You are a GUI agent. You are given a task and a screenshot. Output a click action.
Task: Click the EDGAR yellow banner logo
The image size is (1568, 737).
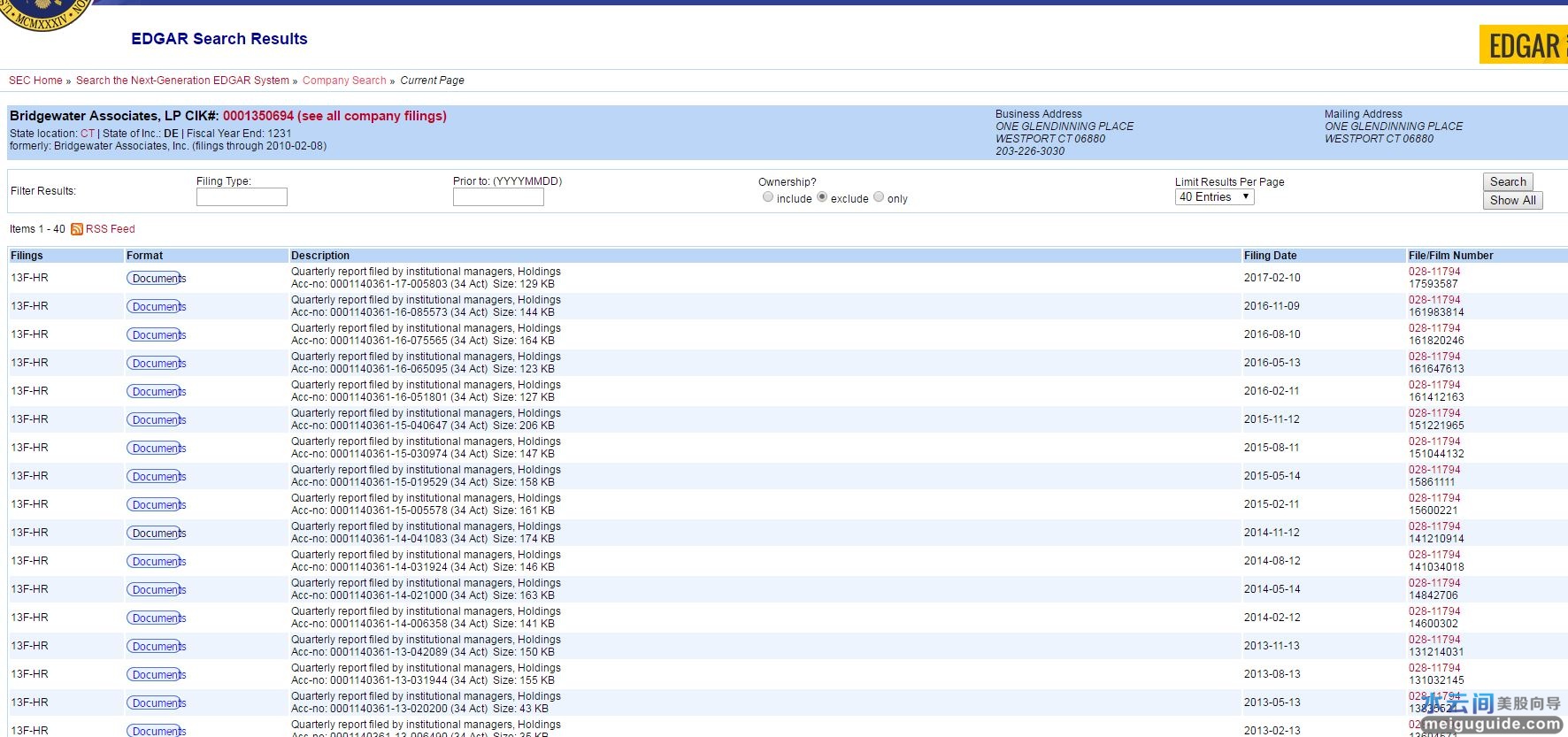click(1524, 44)
